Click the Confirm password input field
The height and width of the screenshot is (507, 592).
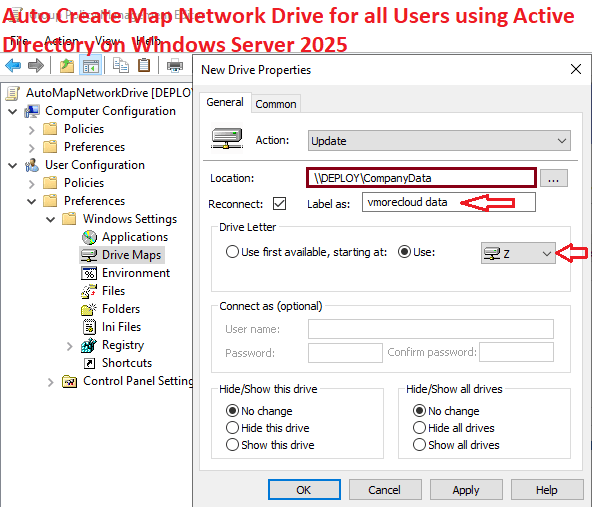pos(516,352)
